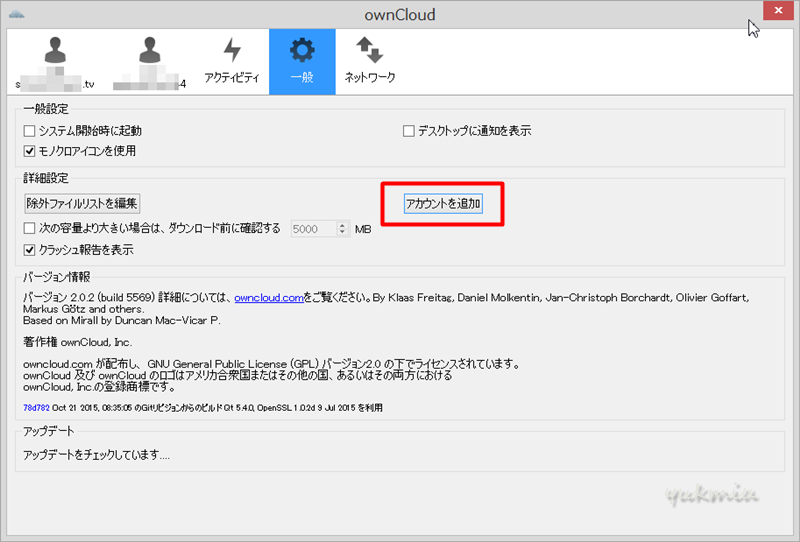Image resolution: width=800 pixels, height=542 pixels.
Task: Enable デスクトップに通知を表示 checkbox
Action: pos(409,131)
